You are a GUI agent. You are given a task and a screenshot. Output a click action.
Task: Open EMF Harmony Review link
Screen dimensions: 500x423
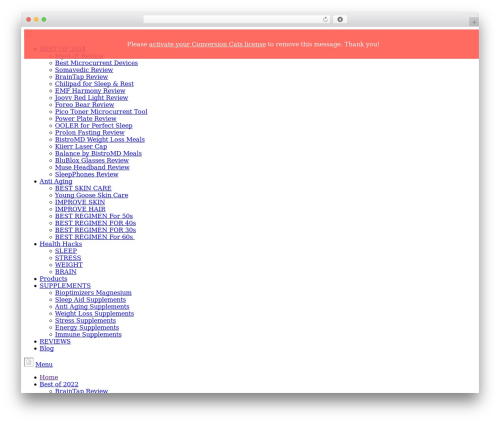[x=90, y=91]
